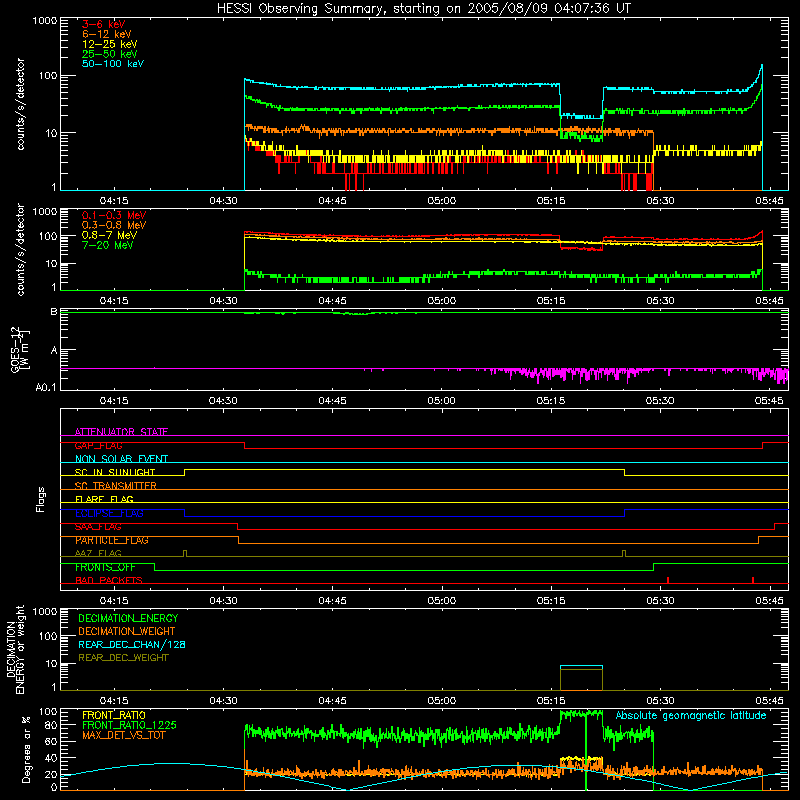Viewport: 800px width, 800px height.
Task: Pick the SAA_FLAG label
Action: pos(98,527)
